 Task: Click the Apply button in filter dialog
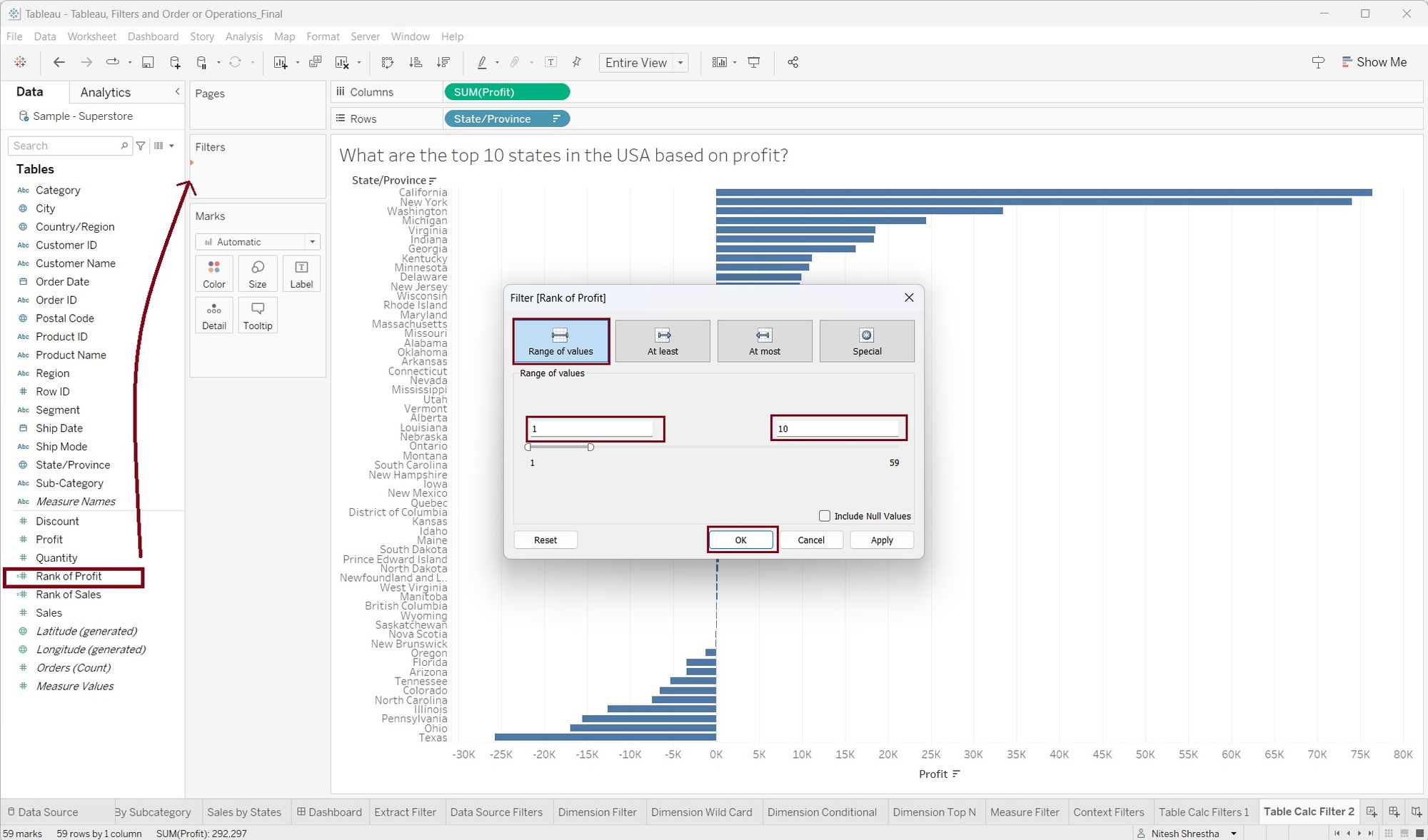tap(882, 540)
